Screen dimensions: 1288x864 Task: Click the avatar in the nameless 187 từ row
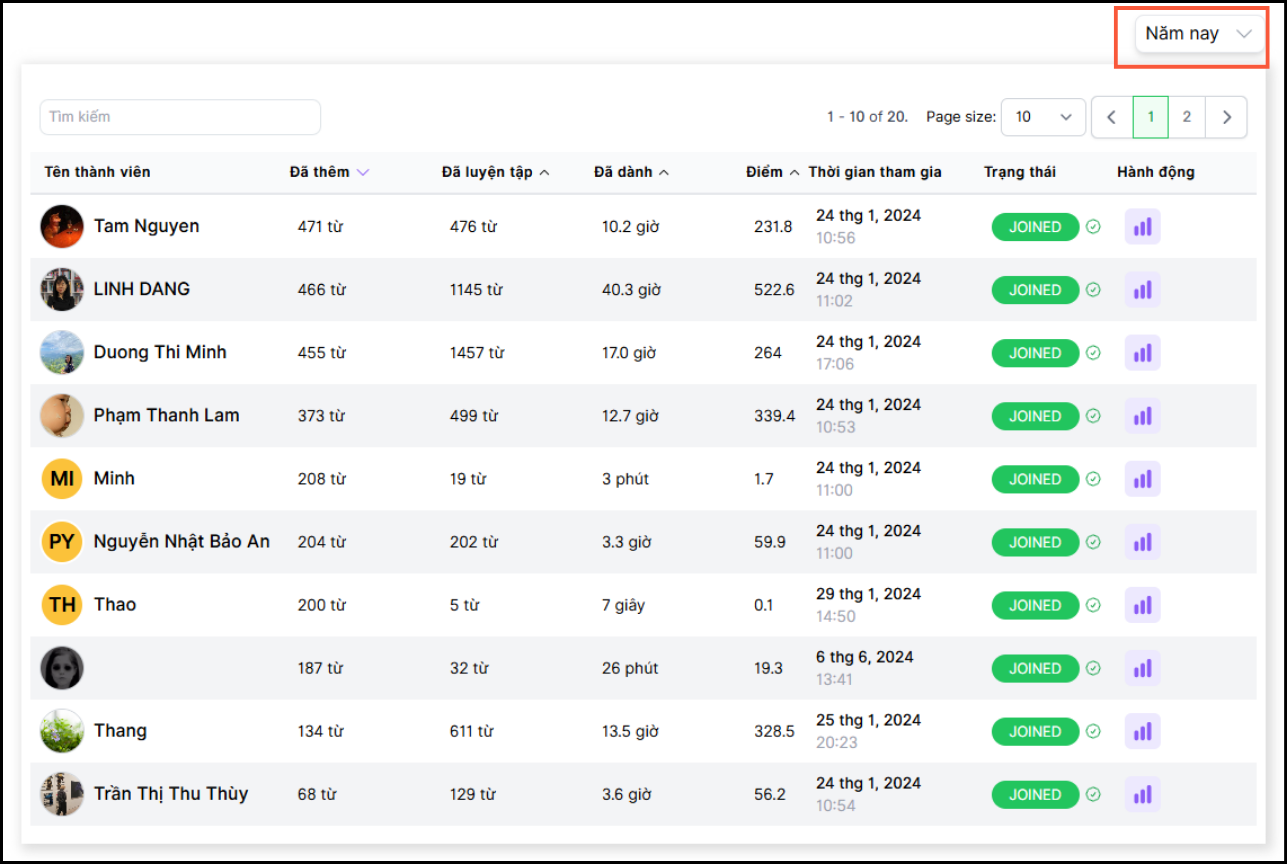(x=62, y=667)
